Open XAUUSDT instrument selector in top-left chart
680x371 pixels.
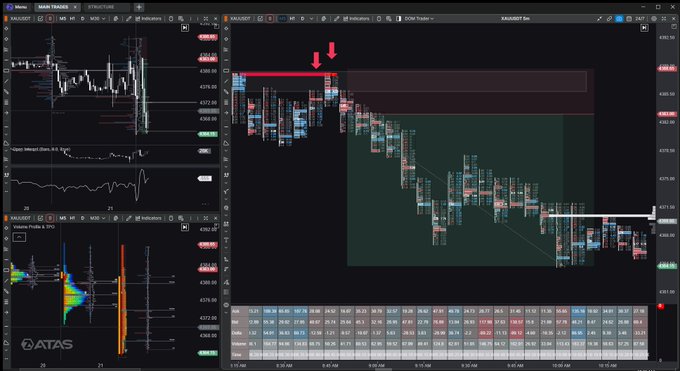tap(20, 19)
